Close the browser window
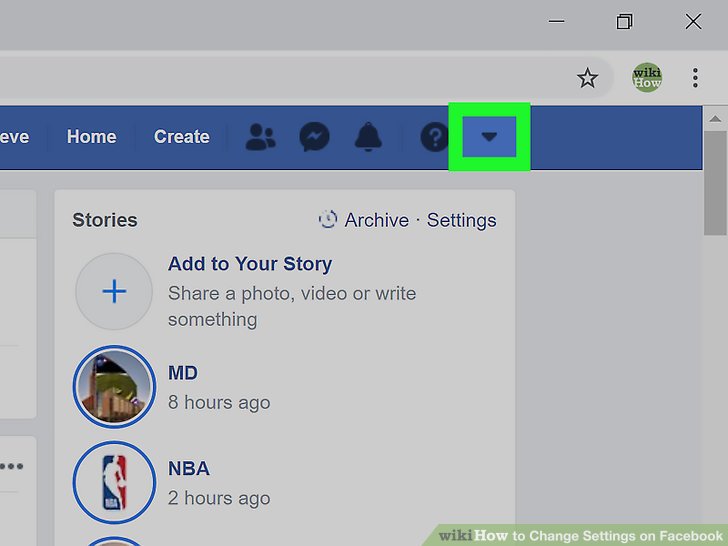 [x=693, y=21]
